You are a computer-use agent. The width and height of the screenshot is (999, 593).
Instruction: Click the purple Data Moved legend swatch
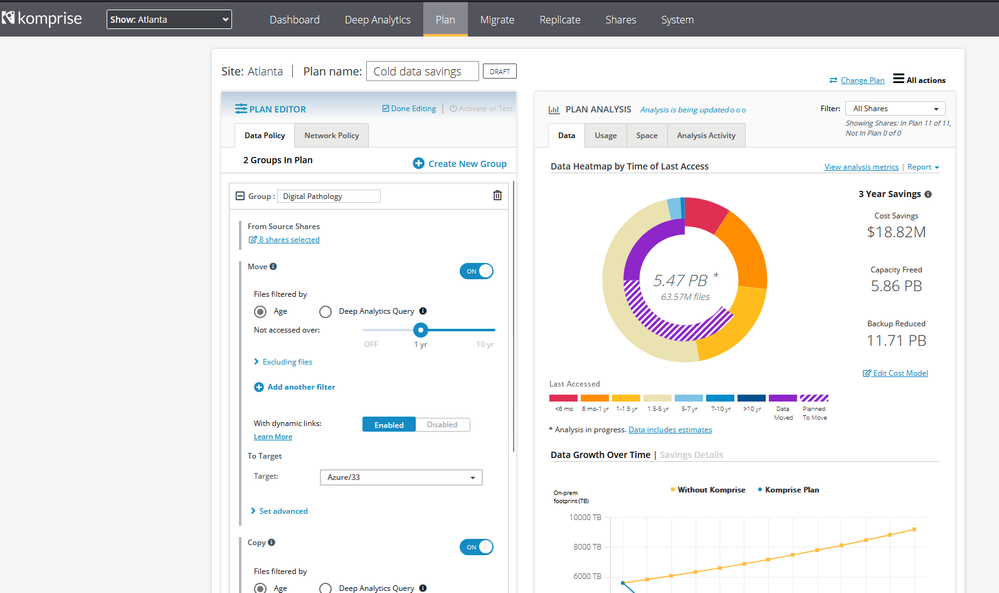783,398
